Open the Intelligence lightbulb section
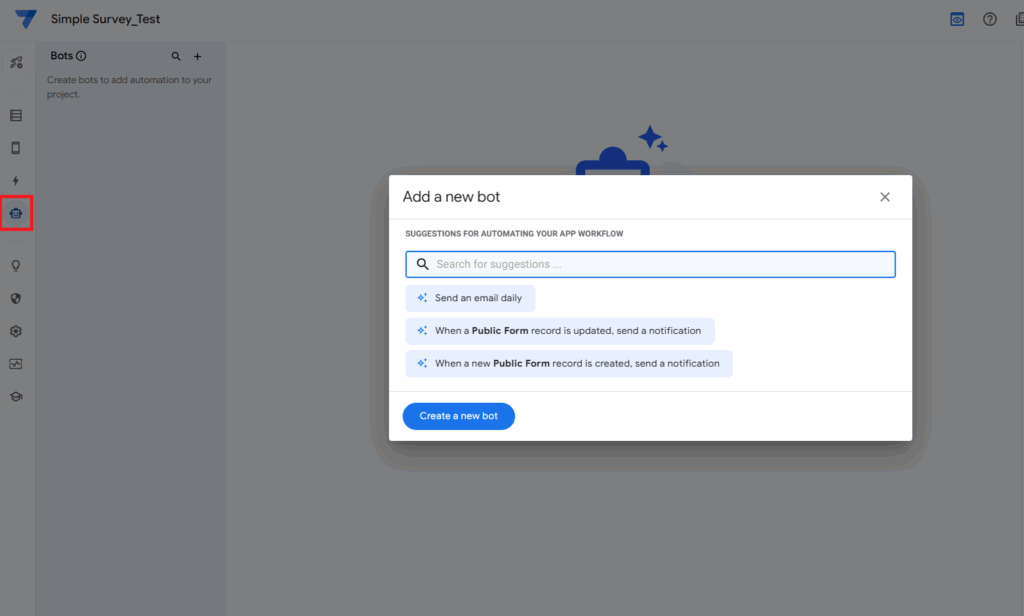This screenshot has height=616, width=1024. point(16,266)
